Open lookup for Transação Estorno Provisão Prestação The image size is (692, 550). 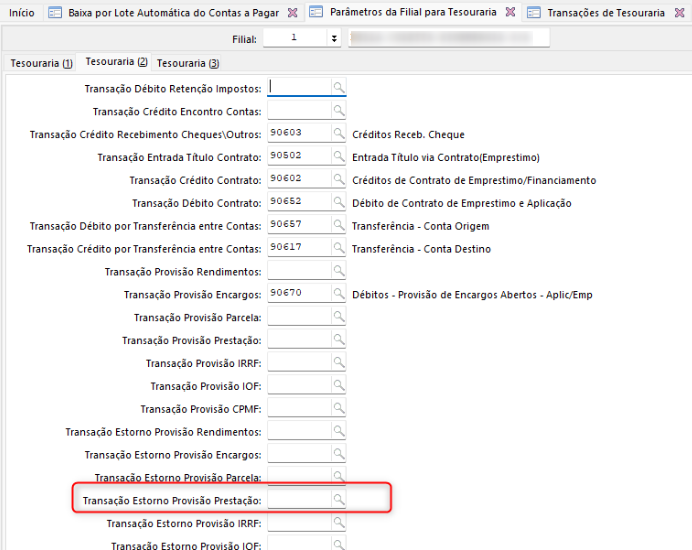339,499
